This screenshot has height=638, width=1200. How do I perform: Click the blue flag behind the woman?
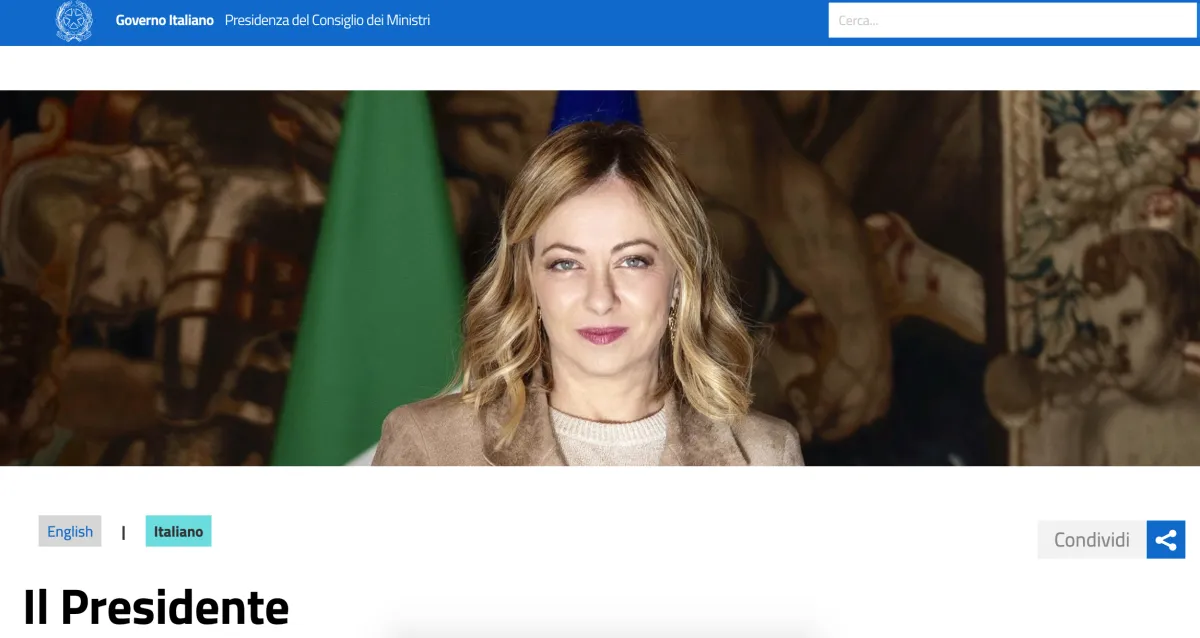(595, 107)
